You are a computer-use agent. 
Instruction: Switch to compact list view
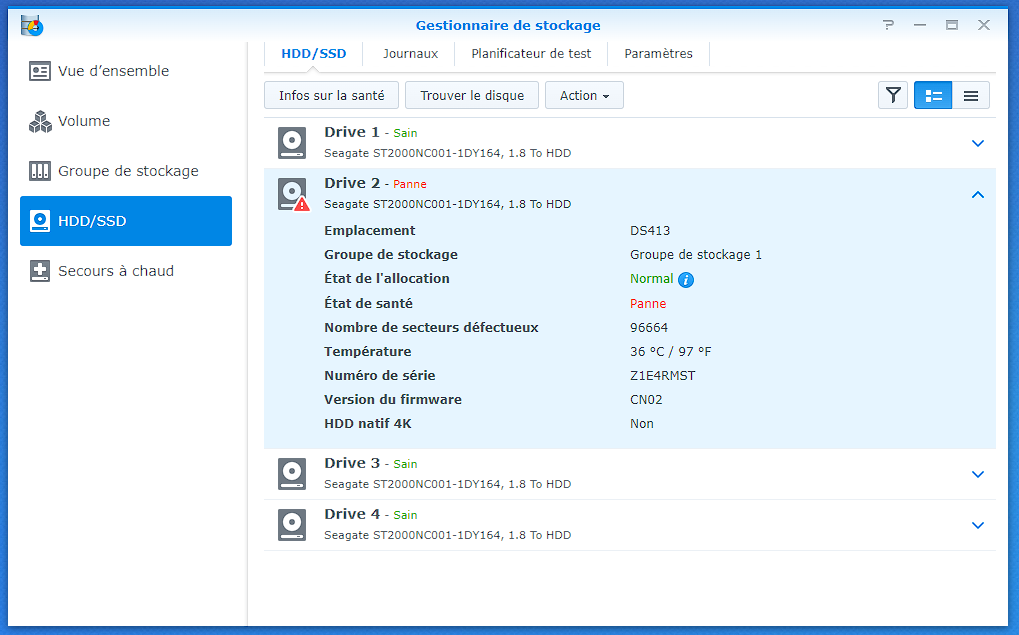click(970, 95)
